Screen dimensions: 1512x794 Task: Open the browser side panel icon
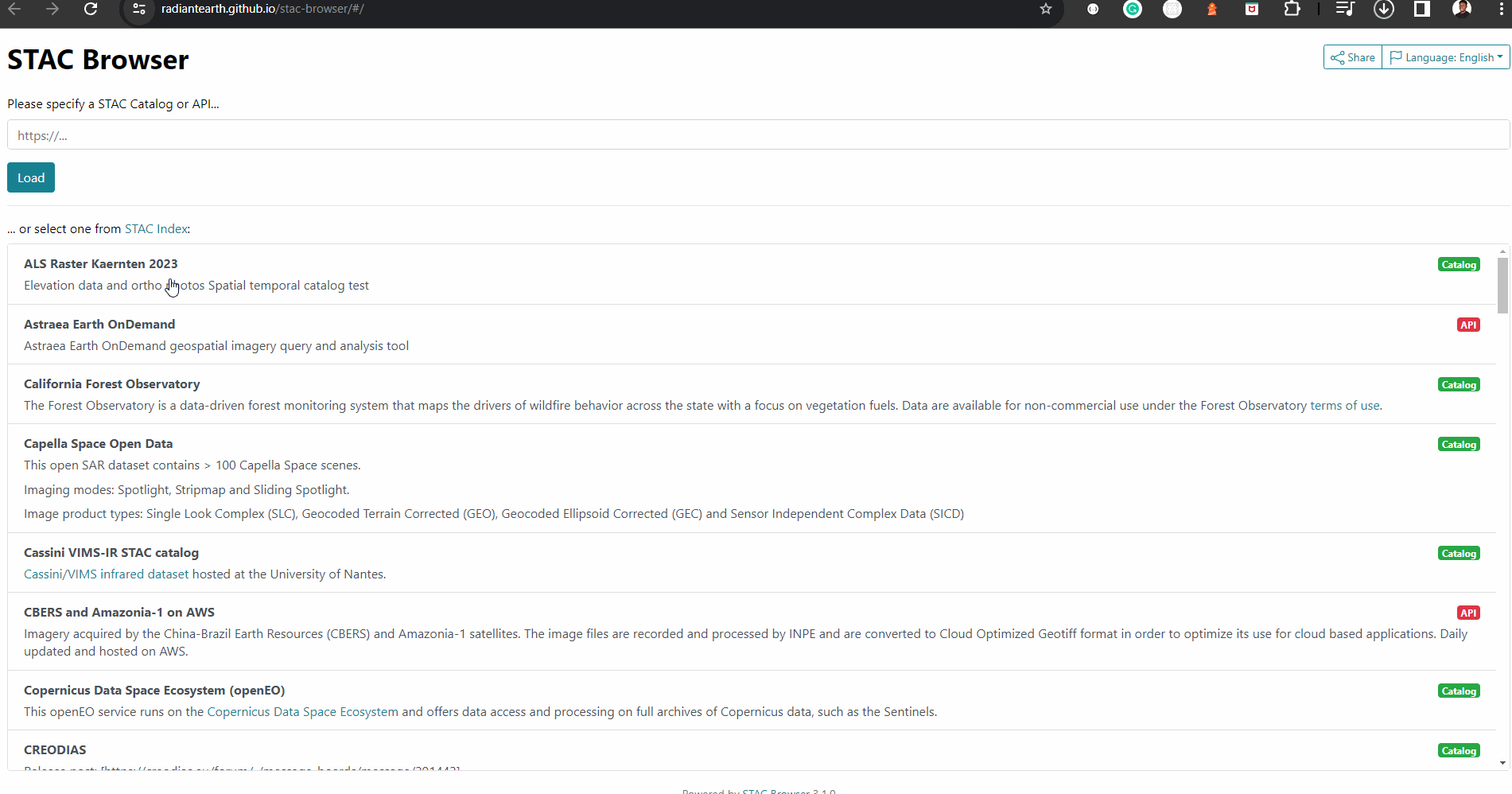click(x=1422, y=10)
